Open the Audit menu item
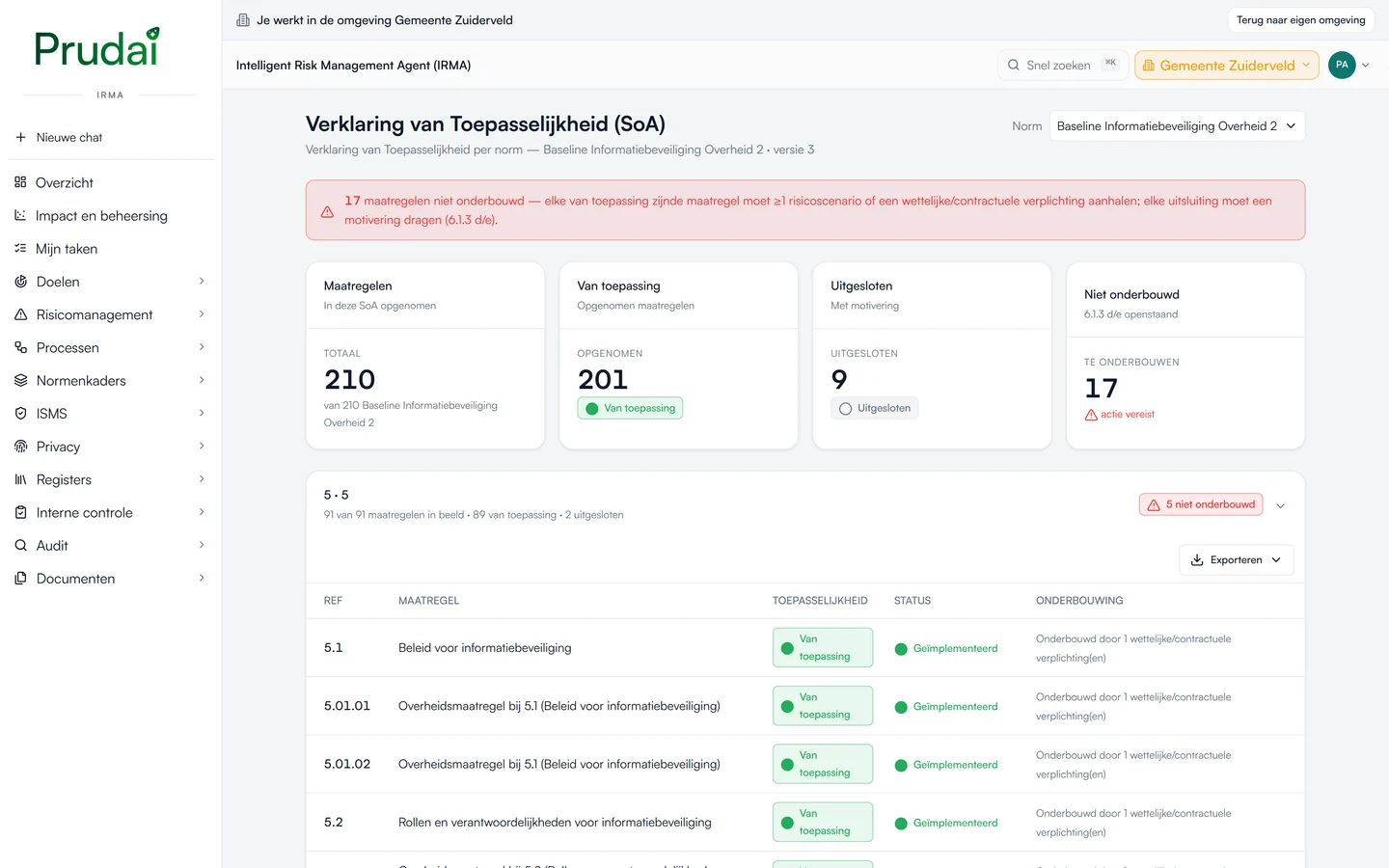The width and height of the screenshot is (1389, 868). [110, 545]
